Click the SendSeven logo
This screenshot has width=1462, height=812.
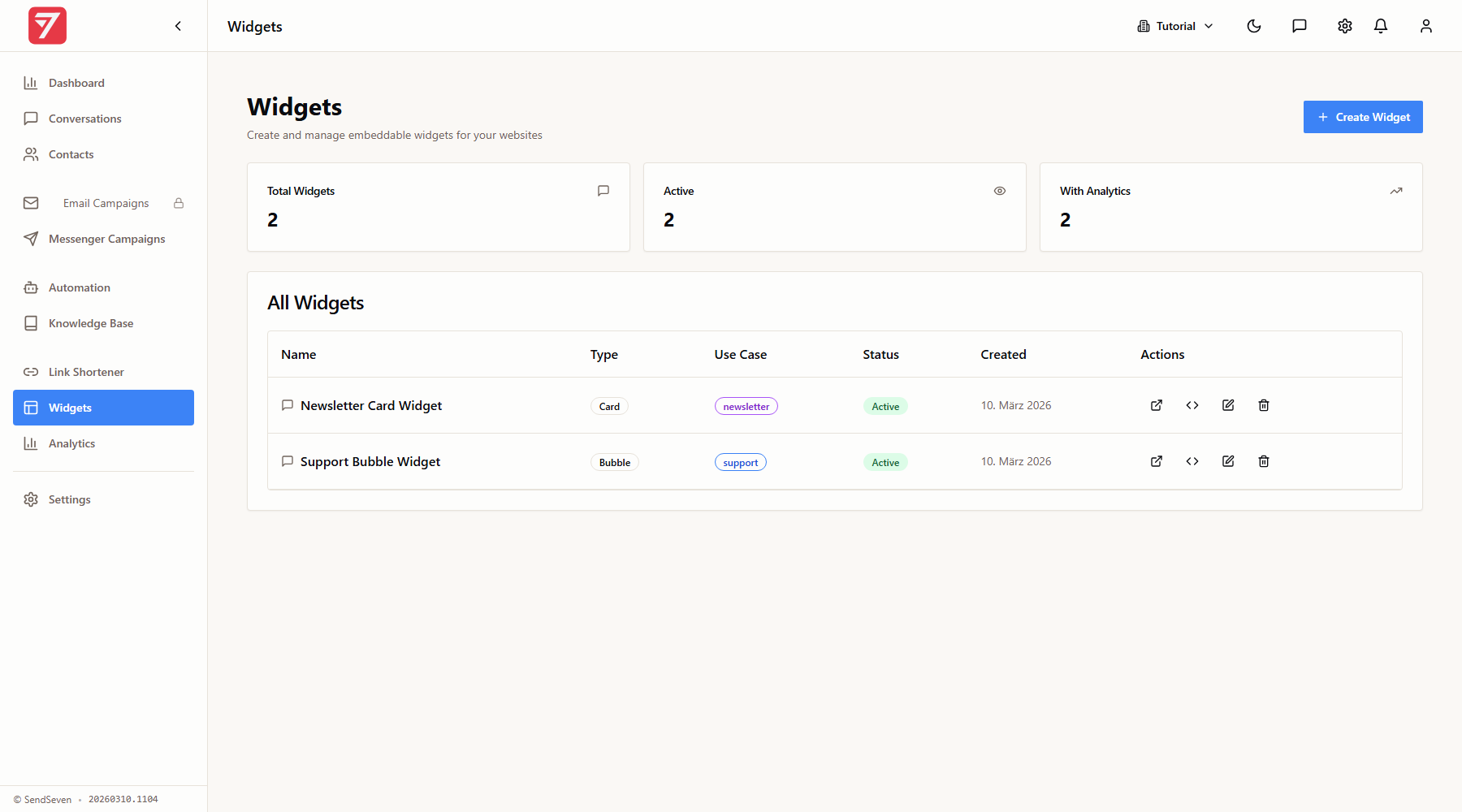click(47, 26)
